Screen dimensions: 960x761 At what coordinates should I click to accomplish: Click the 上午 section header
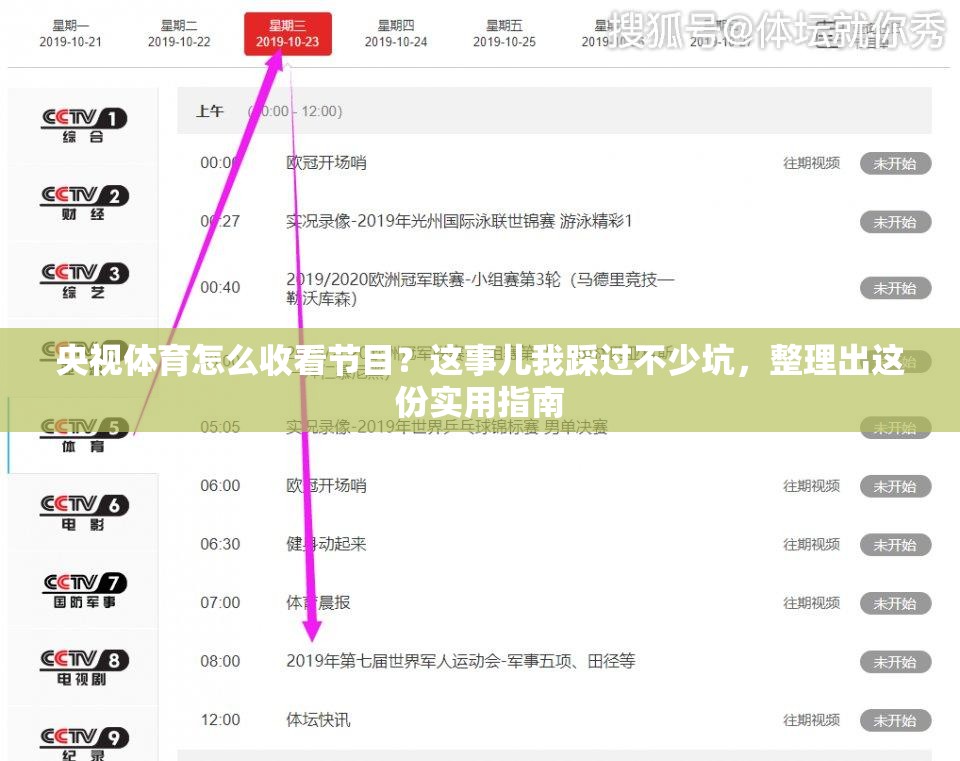[554, 111]
